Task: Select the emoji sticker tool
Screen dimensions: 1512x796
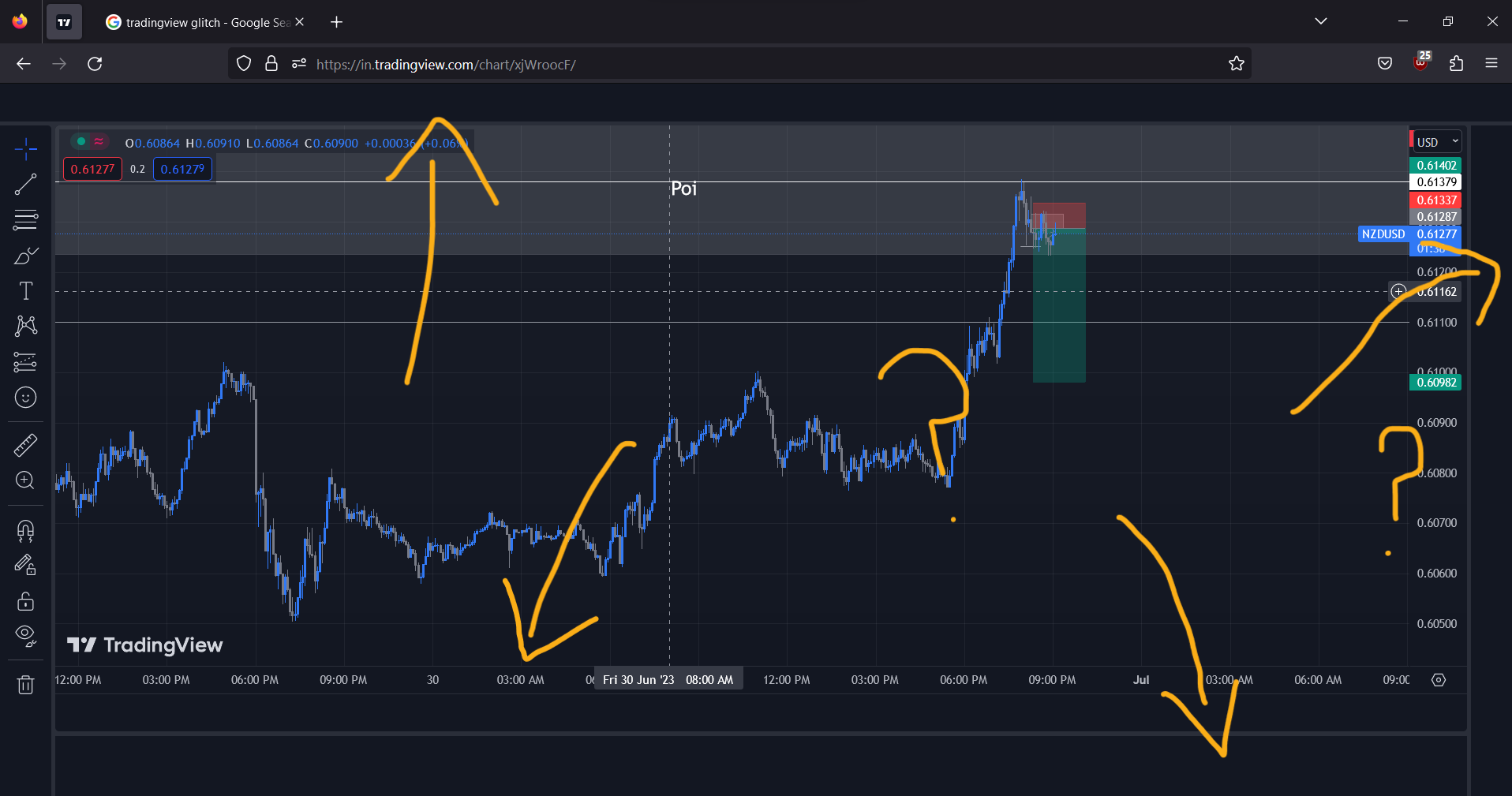Action: (x=26, y=398)
